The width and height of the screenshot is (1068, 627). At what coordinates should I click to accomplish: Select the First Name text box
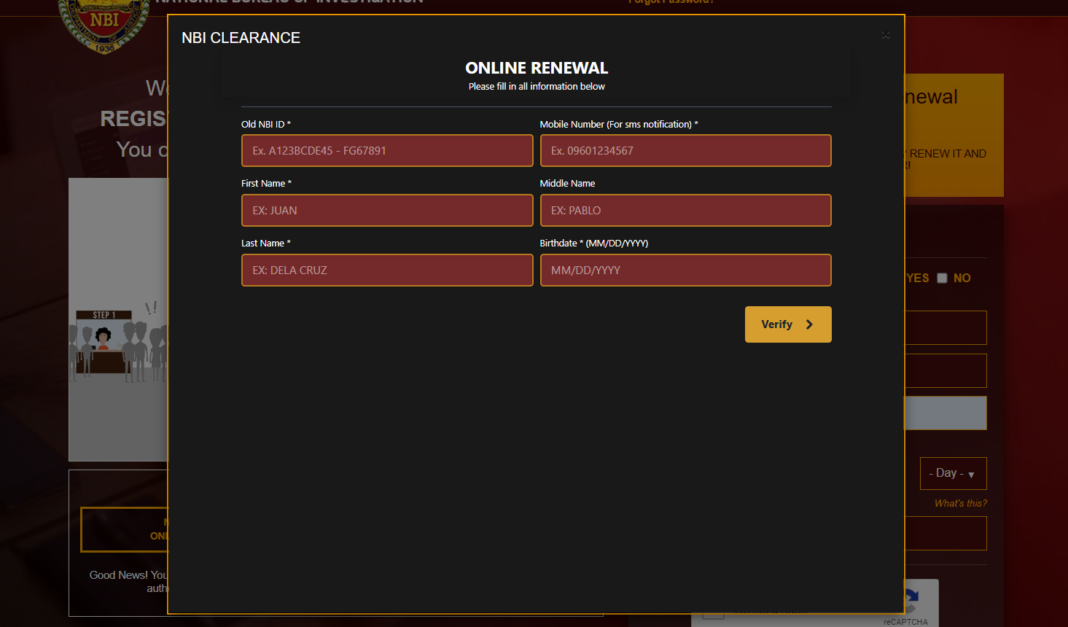(387, 211)
